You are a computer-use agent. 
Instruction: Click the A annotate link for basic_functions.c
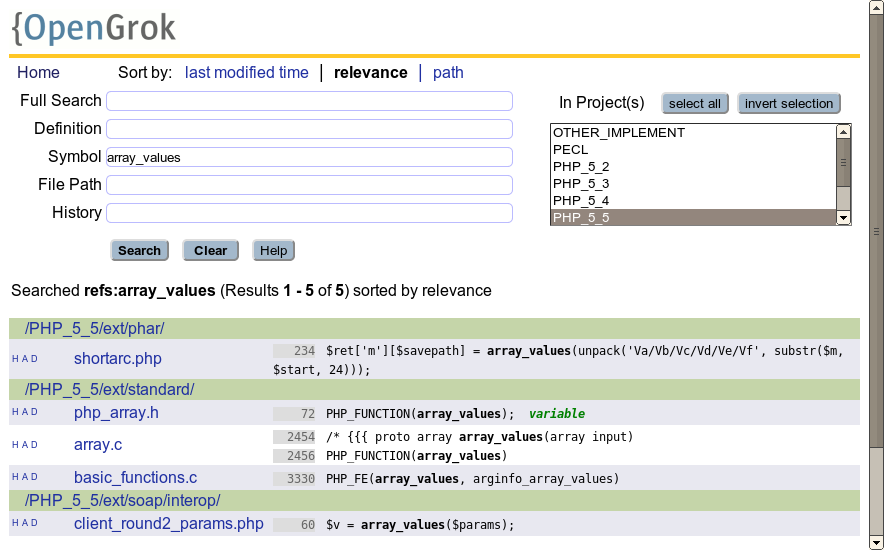click(25, 477)
